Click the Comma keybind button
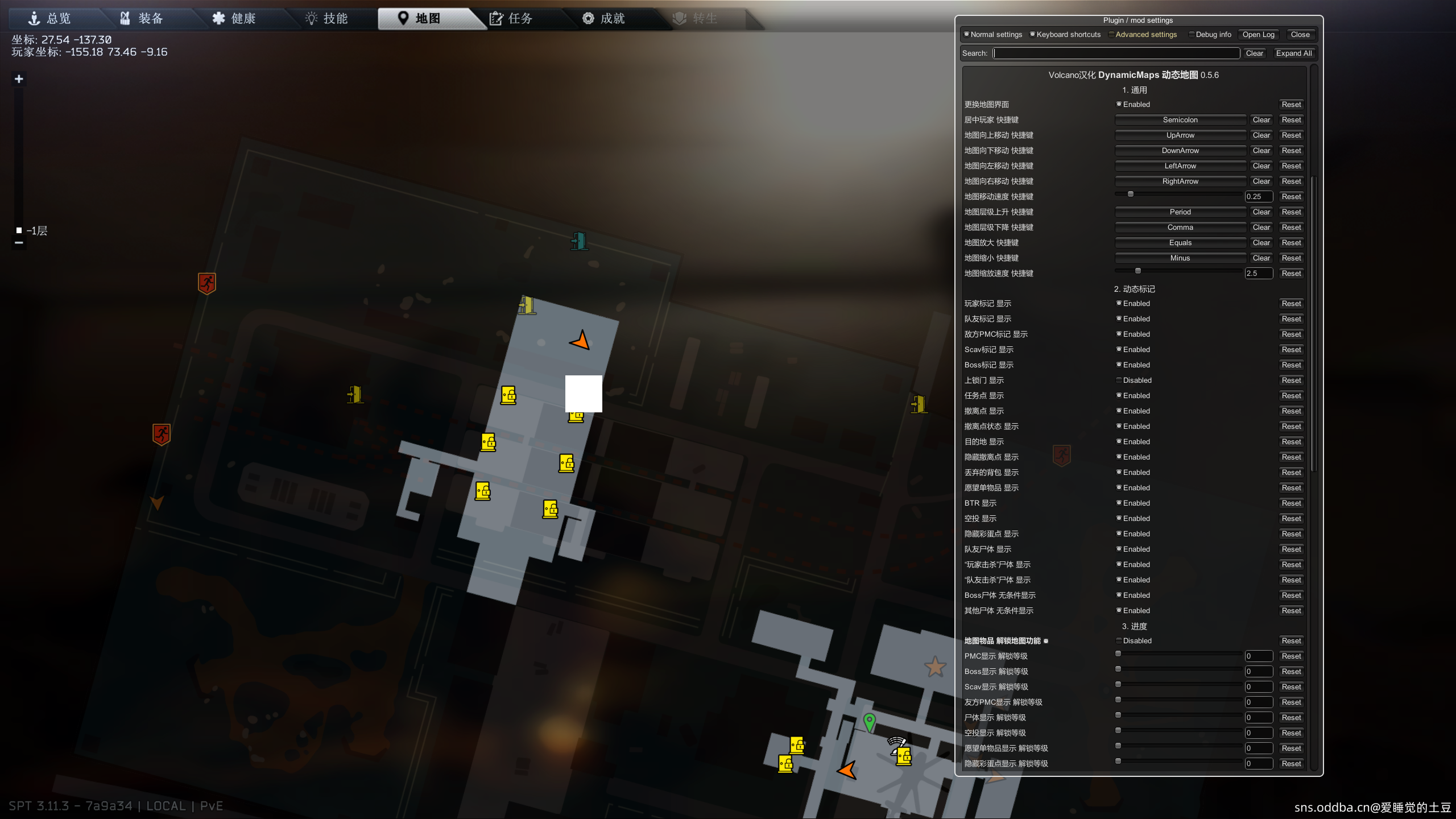 1180,227
